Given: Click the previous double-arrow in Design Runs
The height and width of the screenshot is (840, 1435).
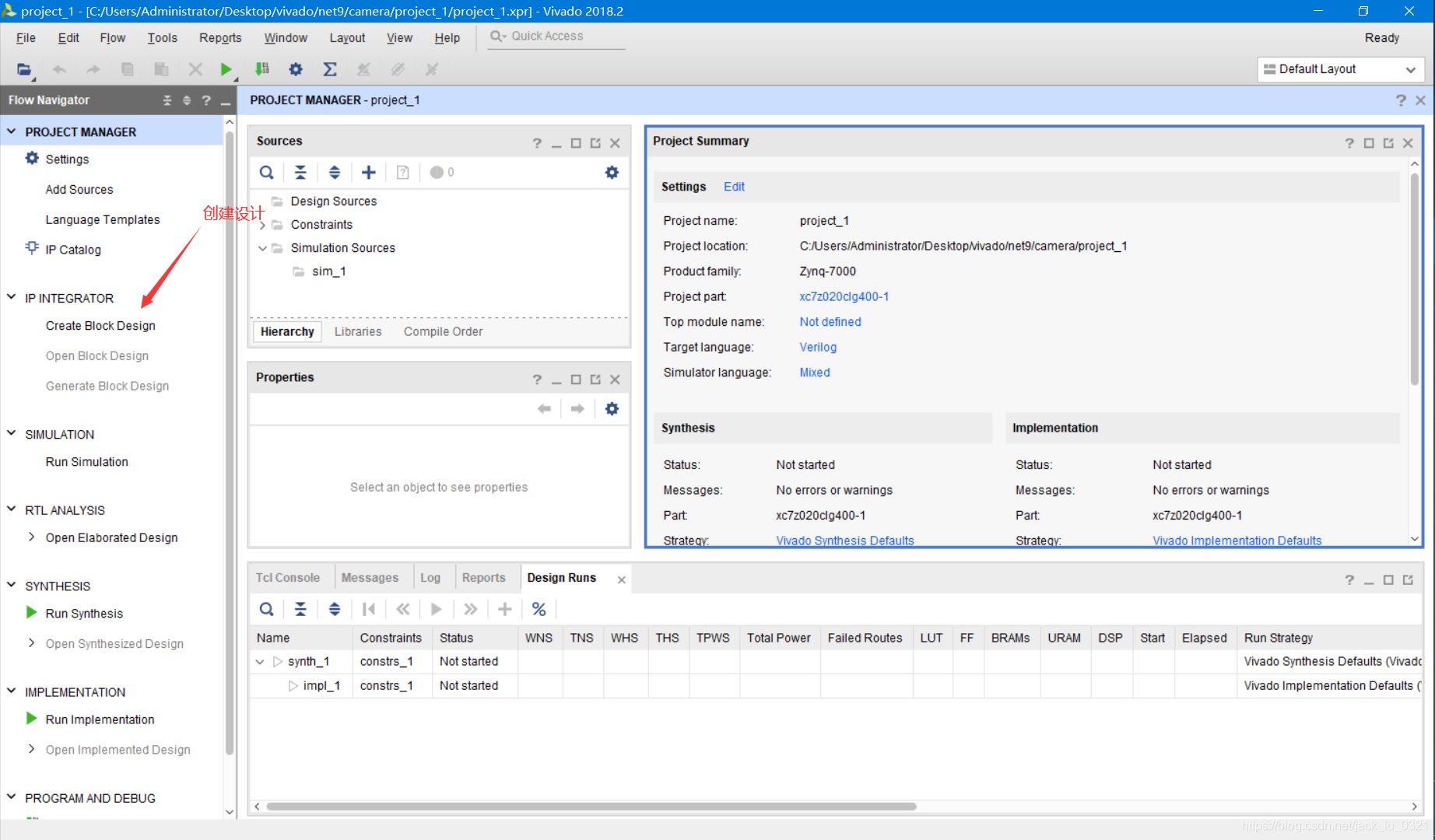Looking at the screenshot, I should [x=403, y=609].
